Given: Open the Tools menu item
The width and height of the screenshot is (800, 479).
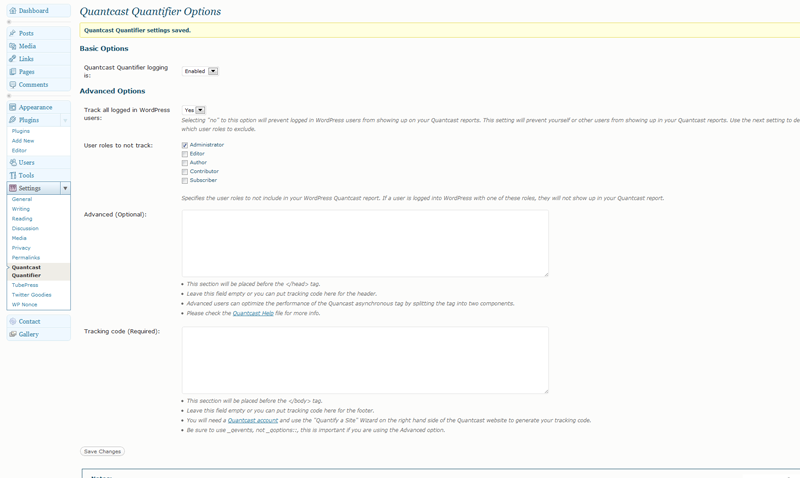Looking at the screenshot, I should coord(38,175).
